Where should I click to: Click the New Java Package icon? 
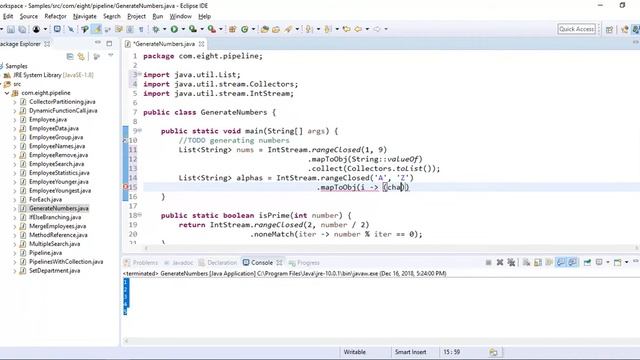pos(233,29)
